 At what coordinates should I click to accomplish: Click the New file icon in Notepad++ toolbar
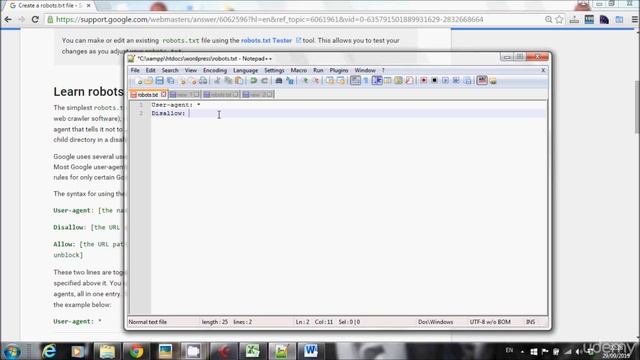coord(138,81)
